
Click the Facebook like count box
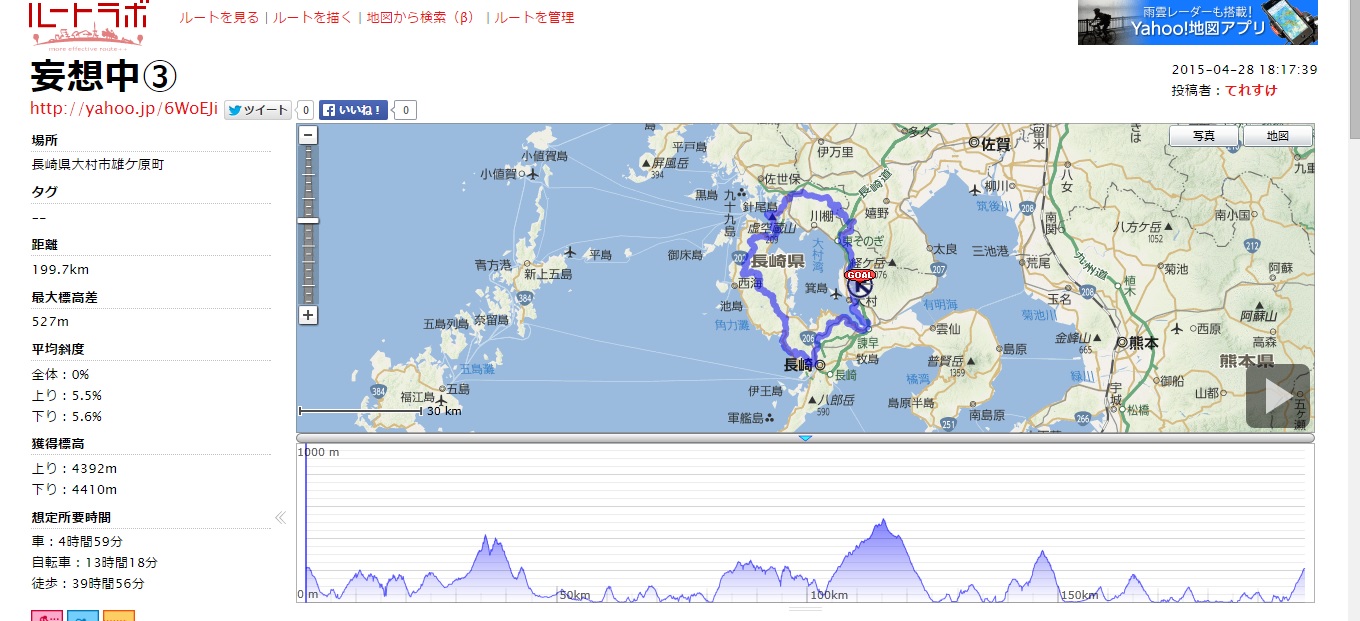coord(407,110)
